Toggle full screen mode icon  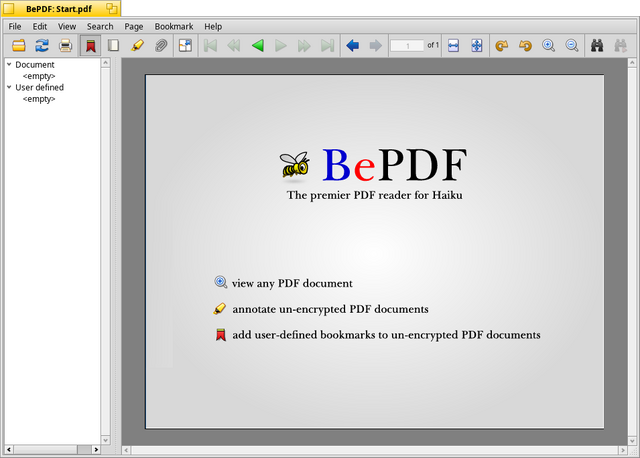pyautogui.click(x=185, y=45)
